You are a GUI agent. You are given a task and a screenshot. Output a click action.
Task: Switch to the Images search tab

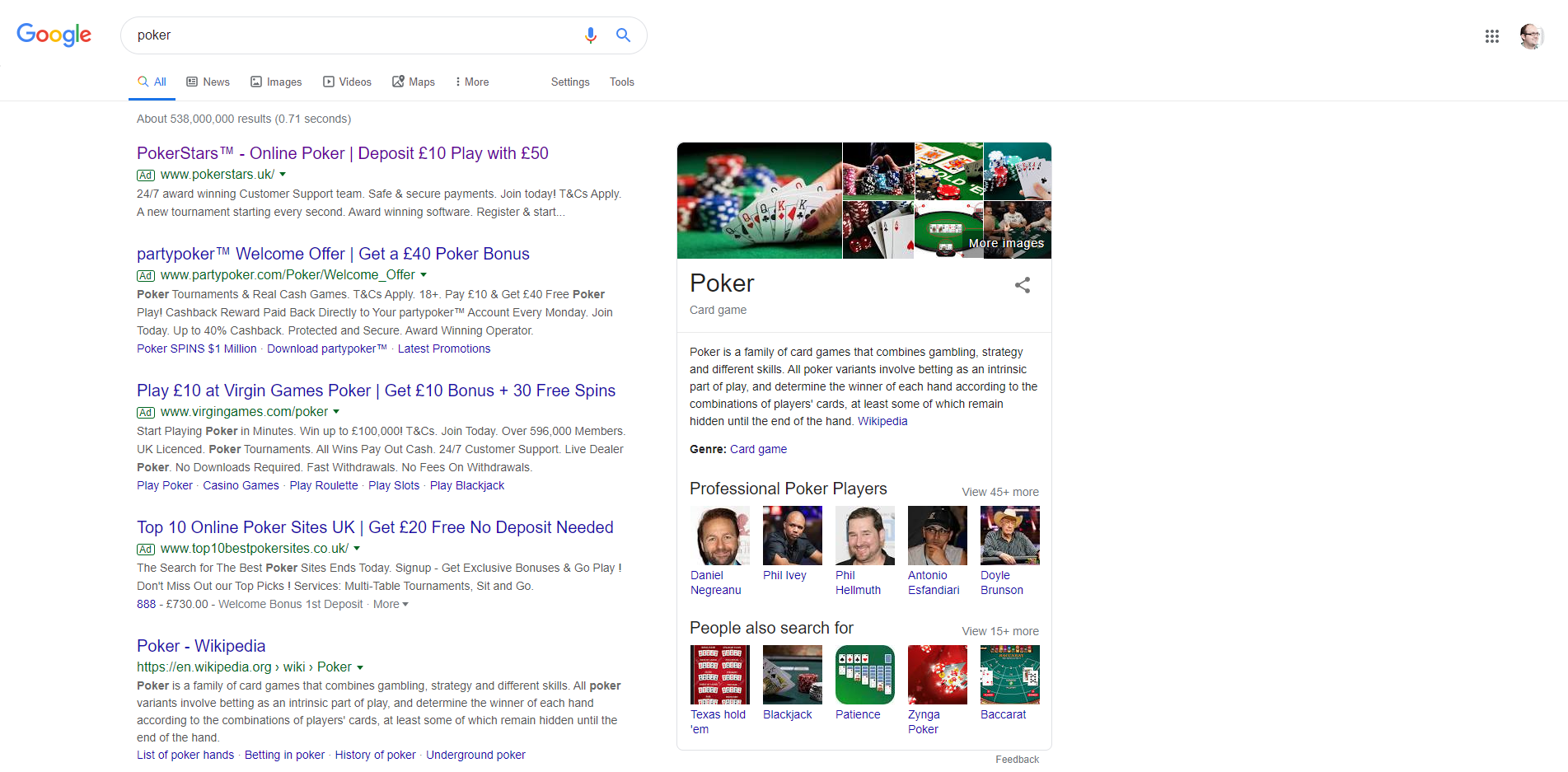click(276, 82)
